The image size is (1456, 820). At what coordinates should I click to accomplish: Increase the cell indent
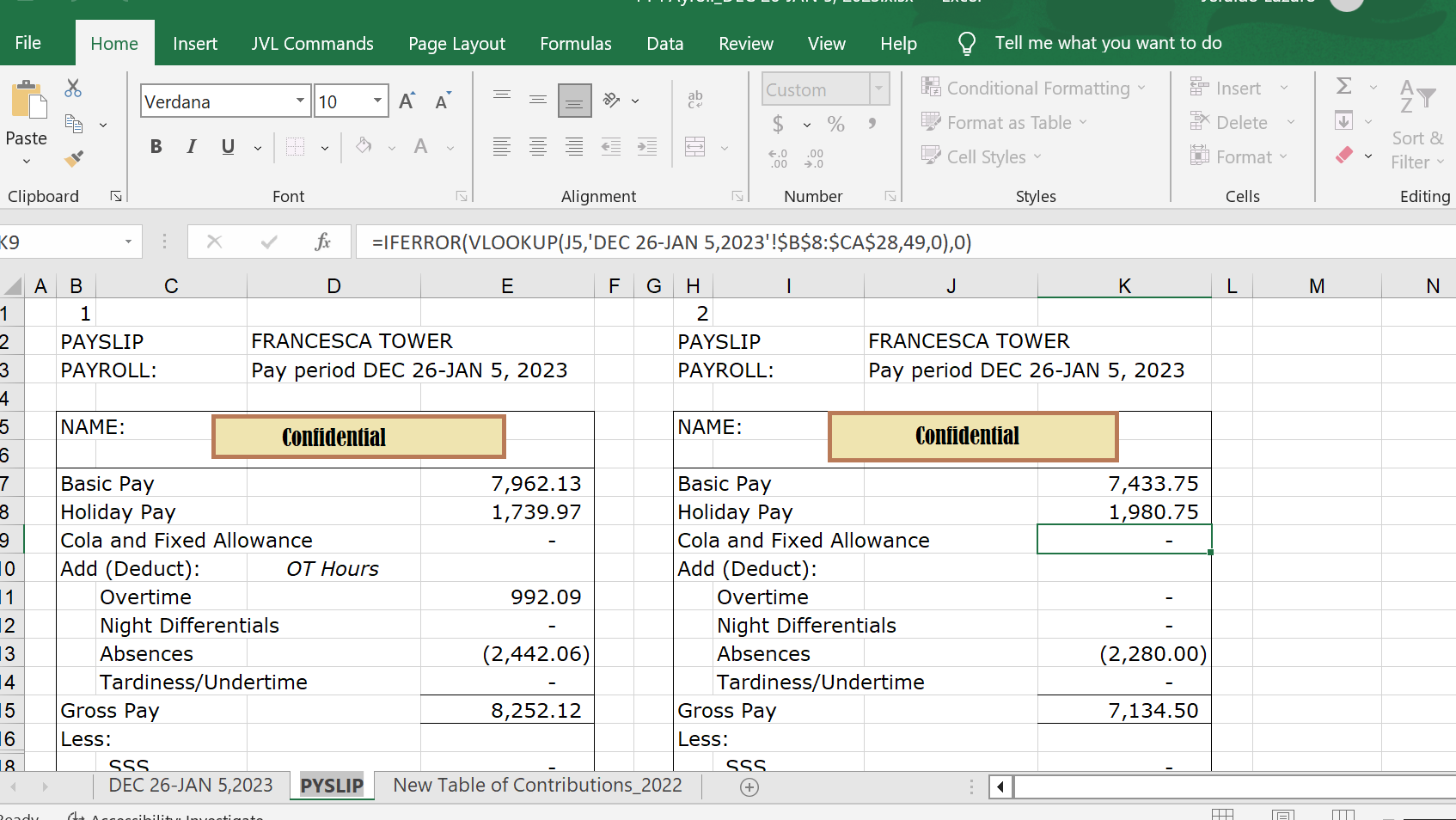coord(647,147)
